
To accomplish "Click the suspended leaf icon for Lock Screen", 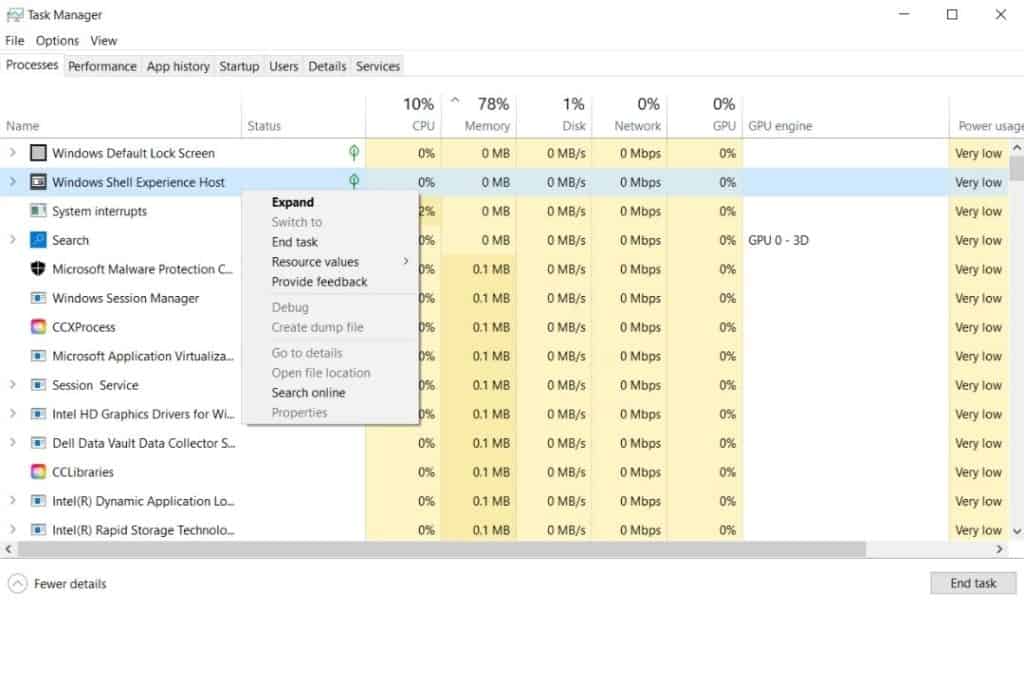I will pos(354,153).
